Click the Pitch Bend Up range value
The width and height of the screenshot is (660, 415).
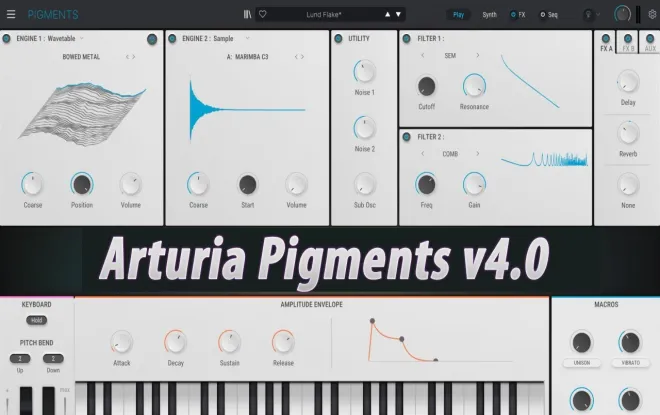[x=20, y=359]
